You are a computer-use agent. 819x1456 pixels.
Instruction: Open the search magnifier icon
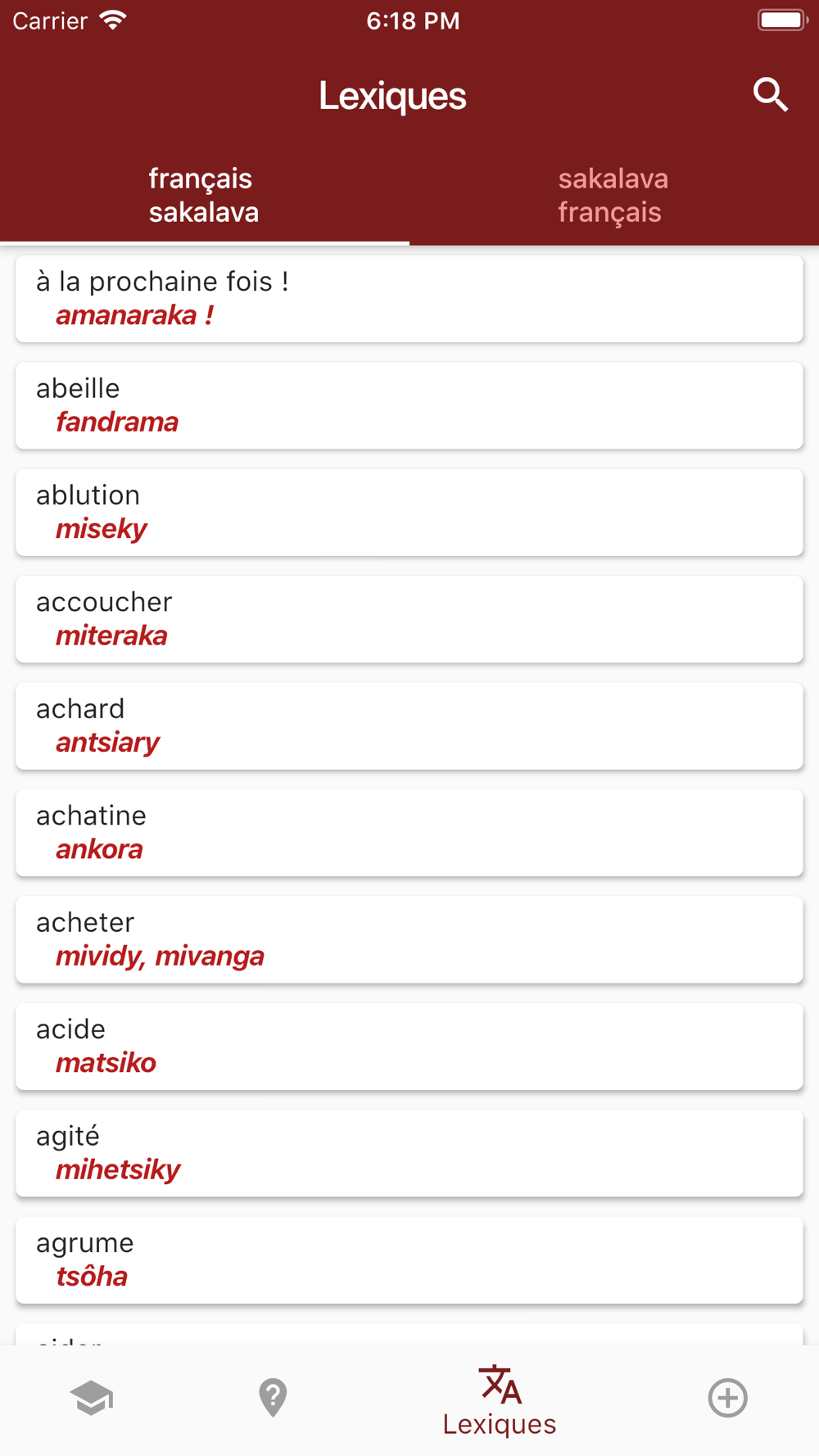tap(770, 95)
